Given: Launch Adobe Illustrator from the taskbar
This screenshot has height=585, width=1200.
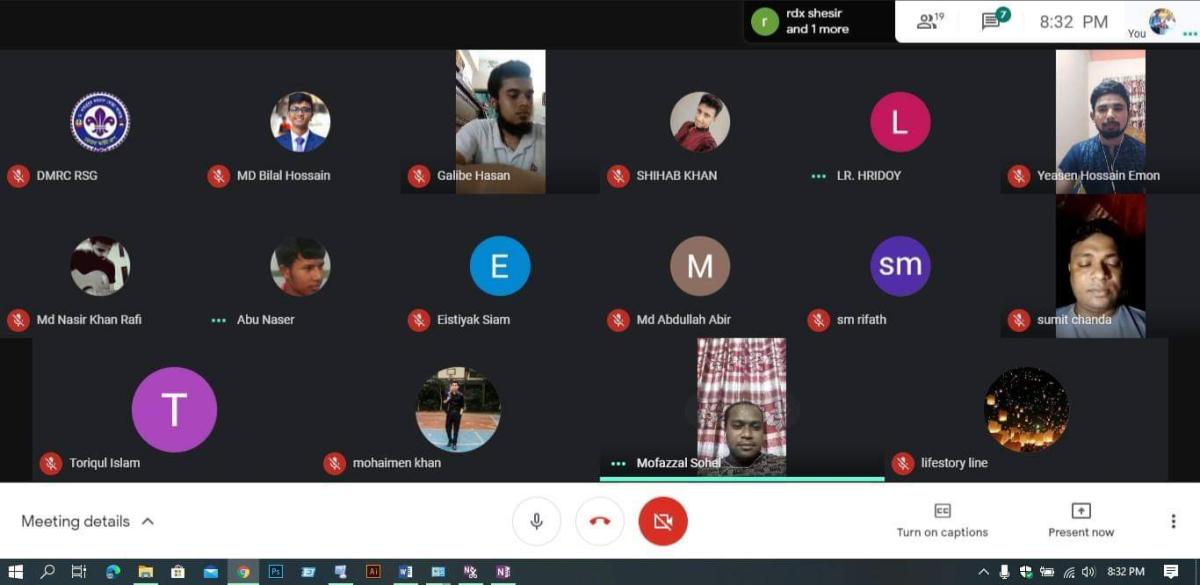Looking at the screenshot, I should tap(373, 572).
